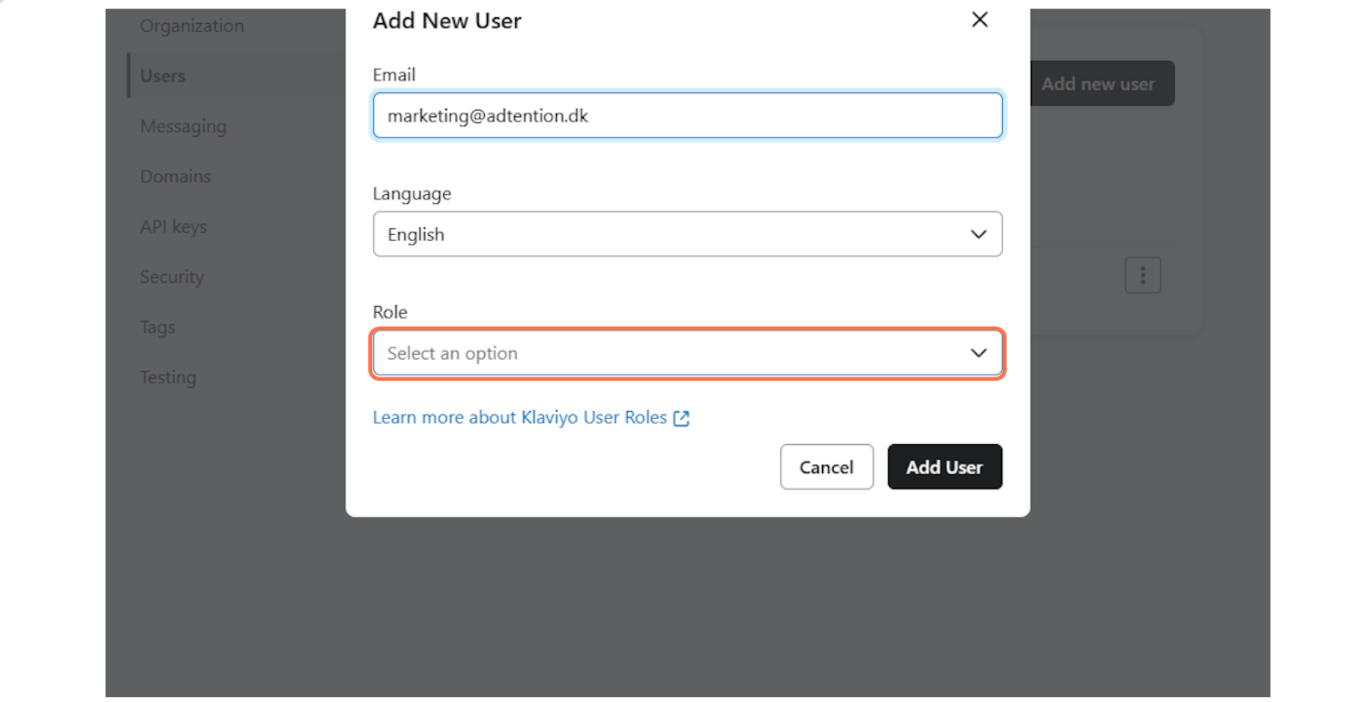1370x702 pixels.
Task: Navigate to Domains settings
Action: [175, 177]
